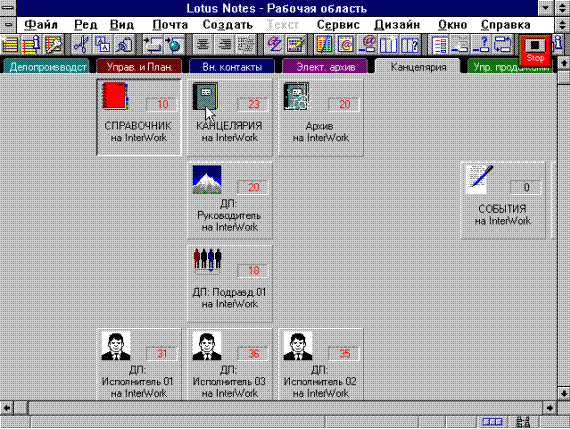Switch to the Делопроизводст tab
The image size is (570, 429).
click(x=46, y=67)
